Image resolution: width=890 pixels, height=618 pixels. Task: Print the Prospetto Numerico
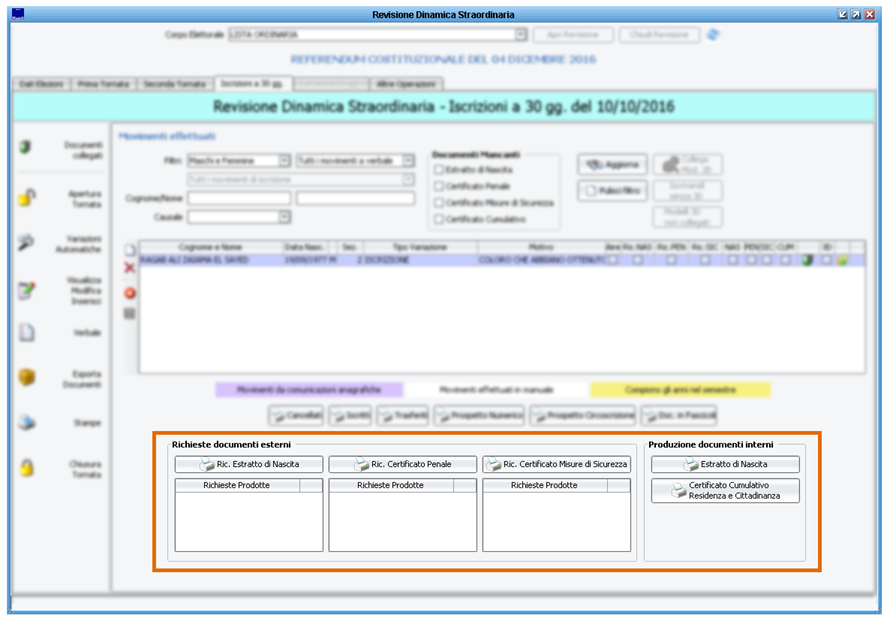pyautogui.click(x=480, y=415)
